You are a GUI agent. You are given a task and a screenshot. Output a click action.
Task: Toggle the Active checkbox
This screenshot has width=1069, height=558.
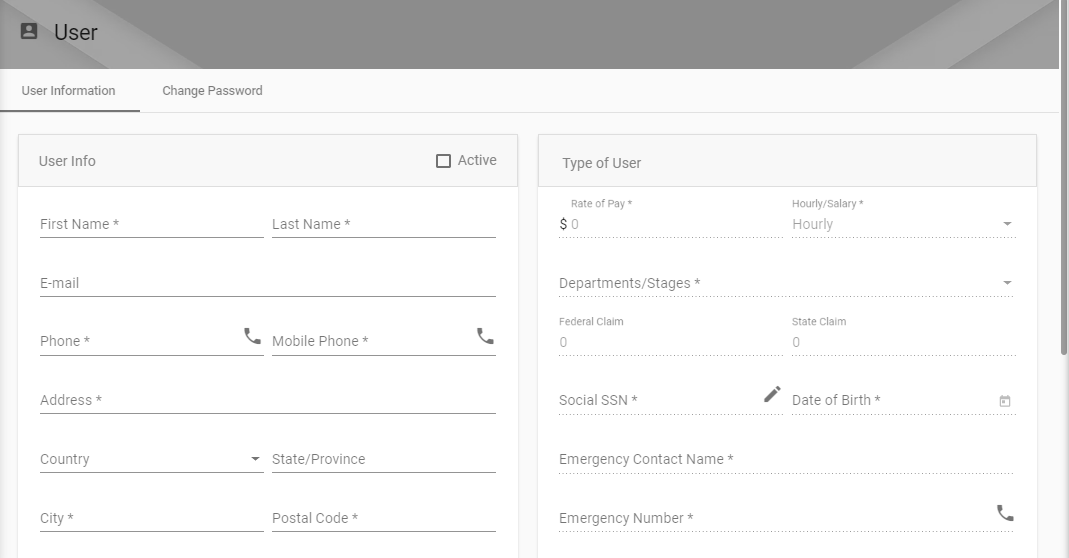click(x=443, y=161)
